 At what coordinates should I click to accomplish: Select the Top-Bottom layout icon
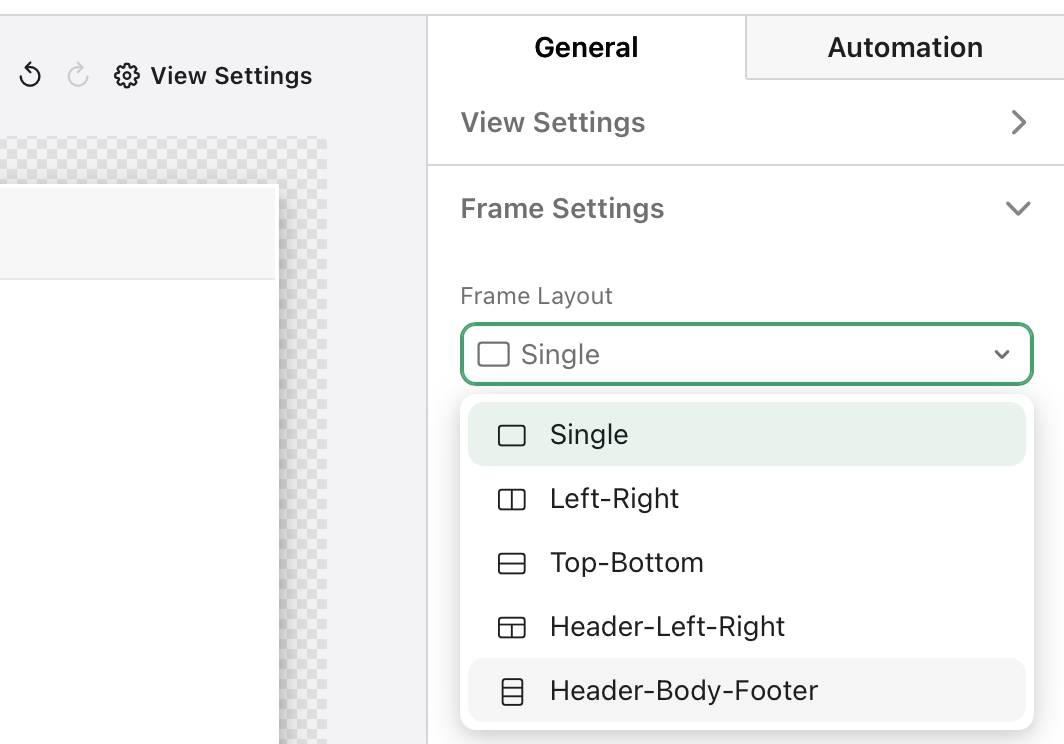tap(512, 563)
